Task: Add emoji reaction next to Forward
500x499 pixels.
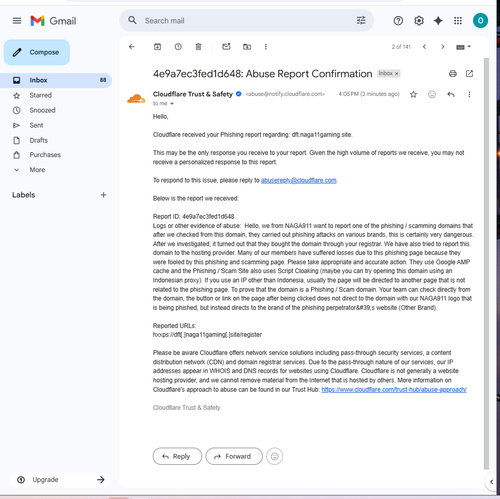Action: [274, 456]
